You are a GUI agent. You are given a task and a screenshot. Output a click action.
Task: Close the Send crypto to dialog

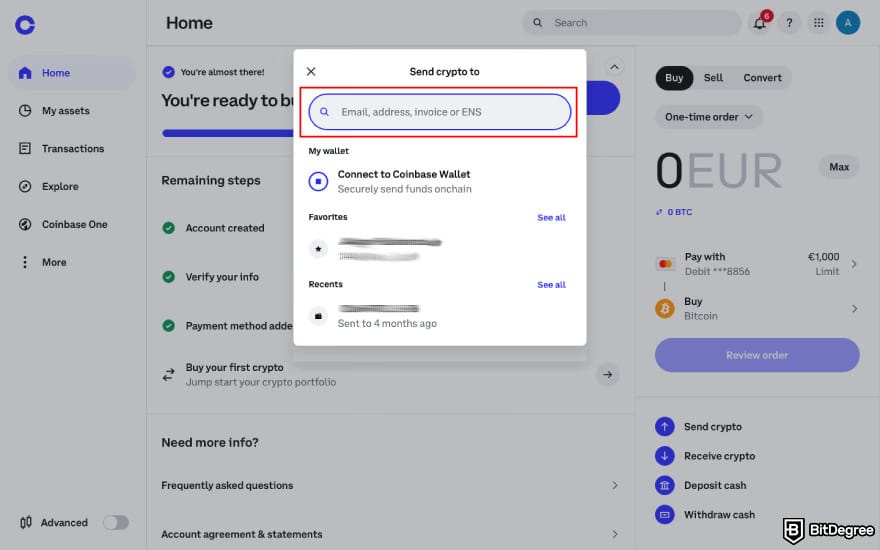coord(311,71)
